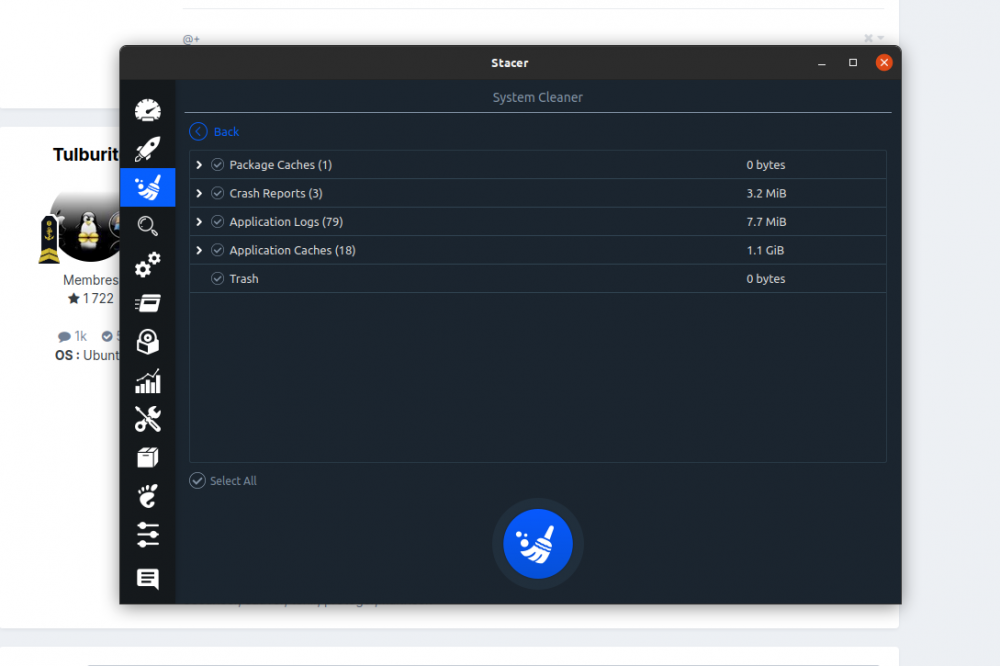Open GNOME Settings footprint icon
1000x666 pixels.
coord(147,495)
